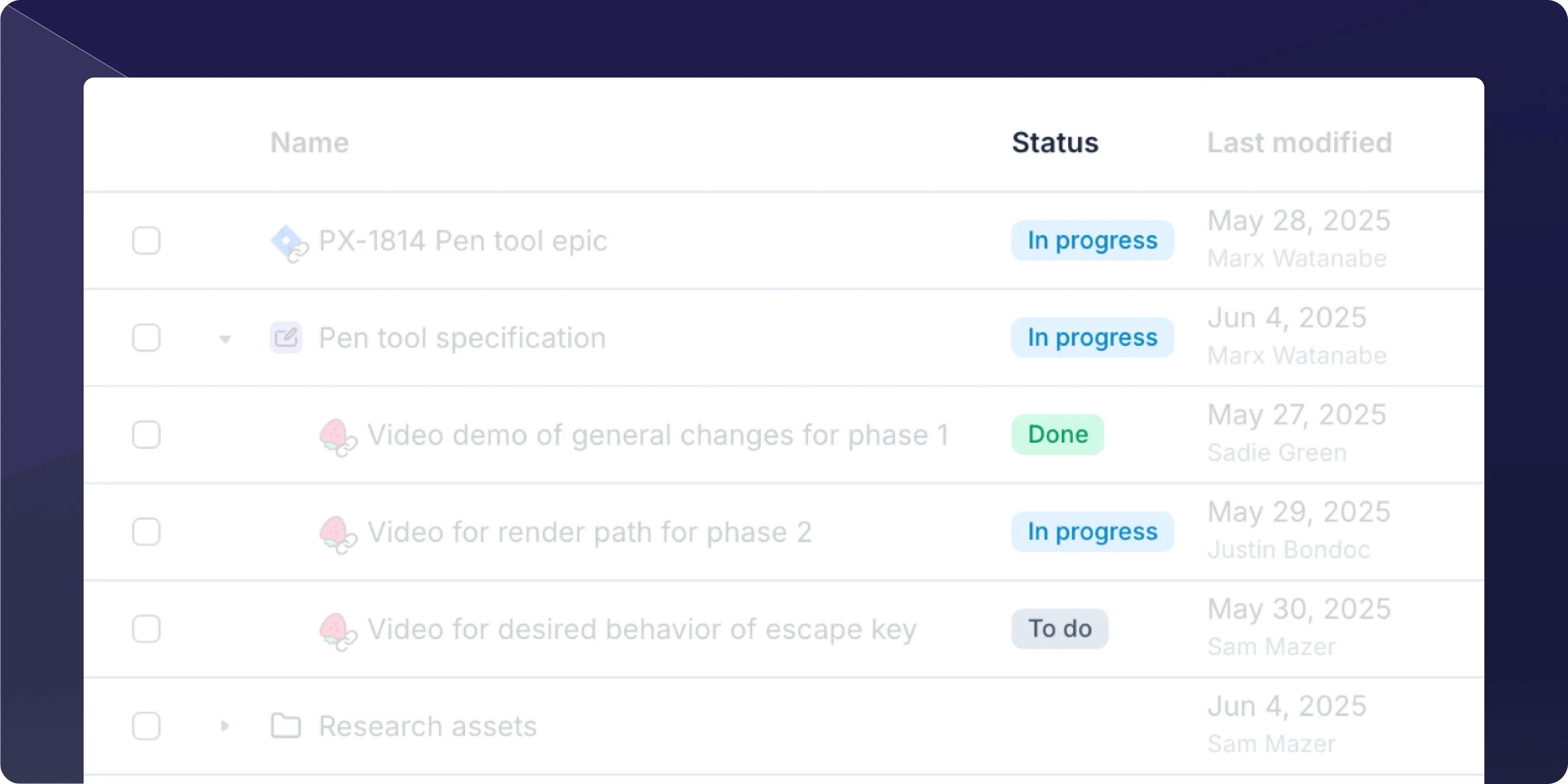The width and height of the screenshot is (1568, 784).
Task: Select the document edit icon beside Pen tool specification
Action: 286,337
